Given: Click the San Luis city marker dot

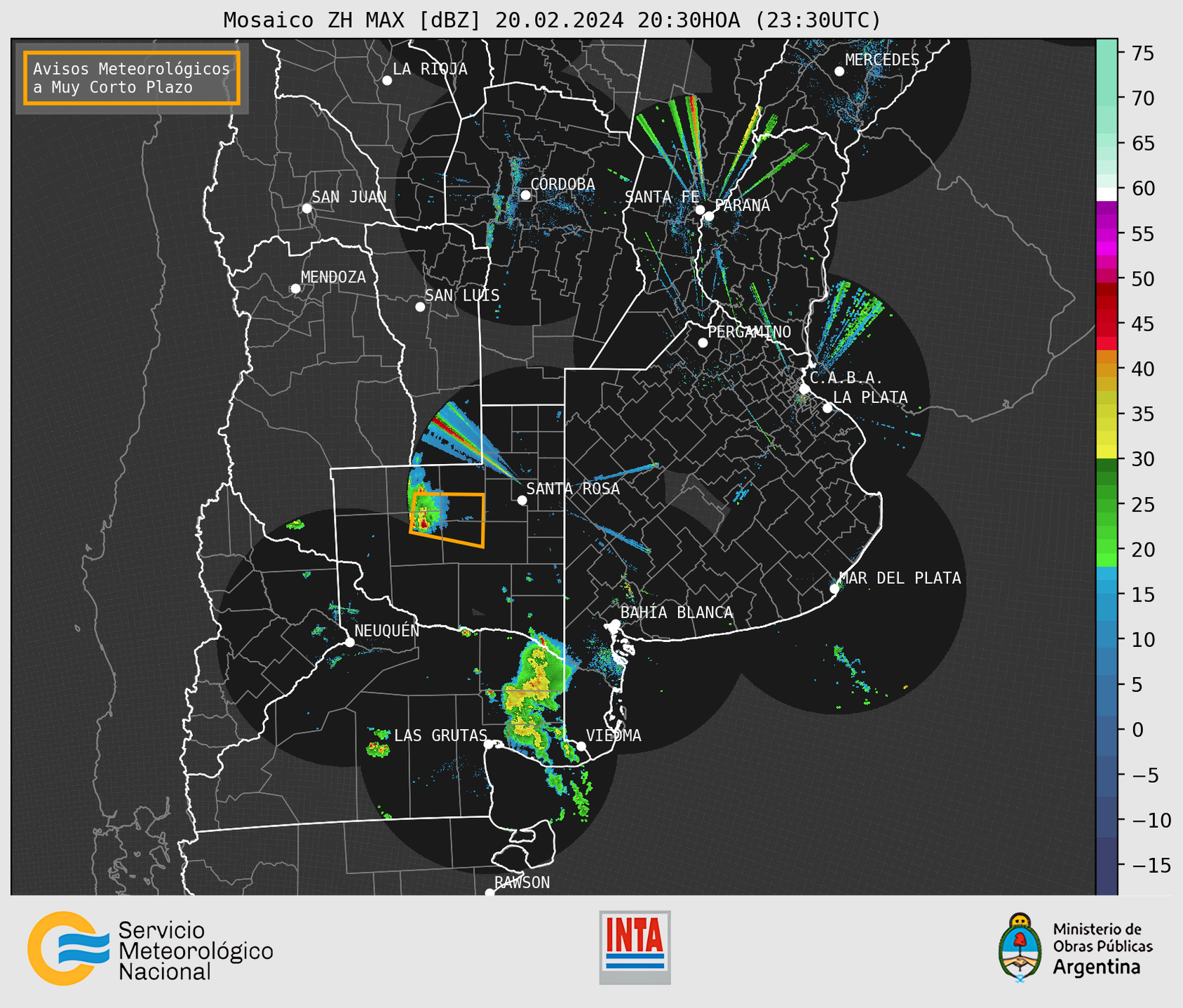Looking at the screenshot, I should 420,307.
